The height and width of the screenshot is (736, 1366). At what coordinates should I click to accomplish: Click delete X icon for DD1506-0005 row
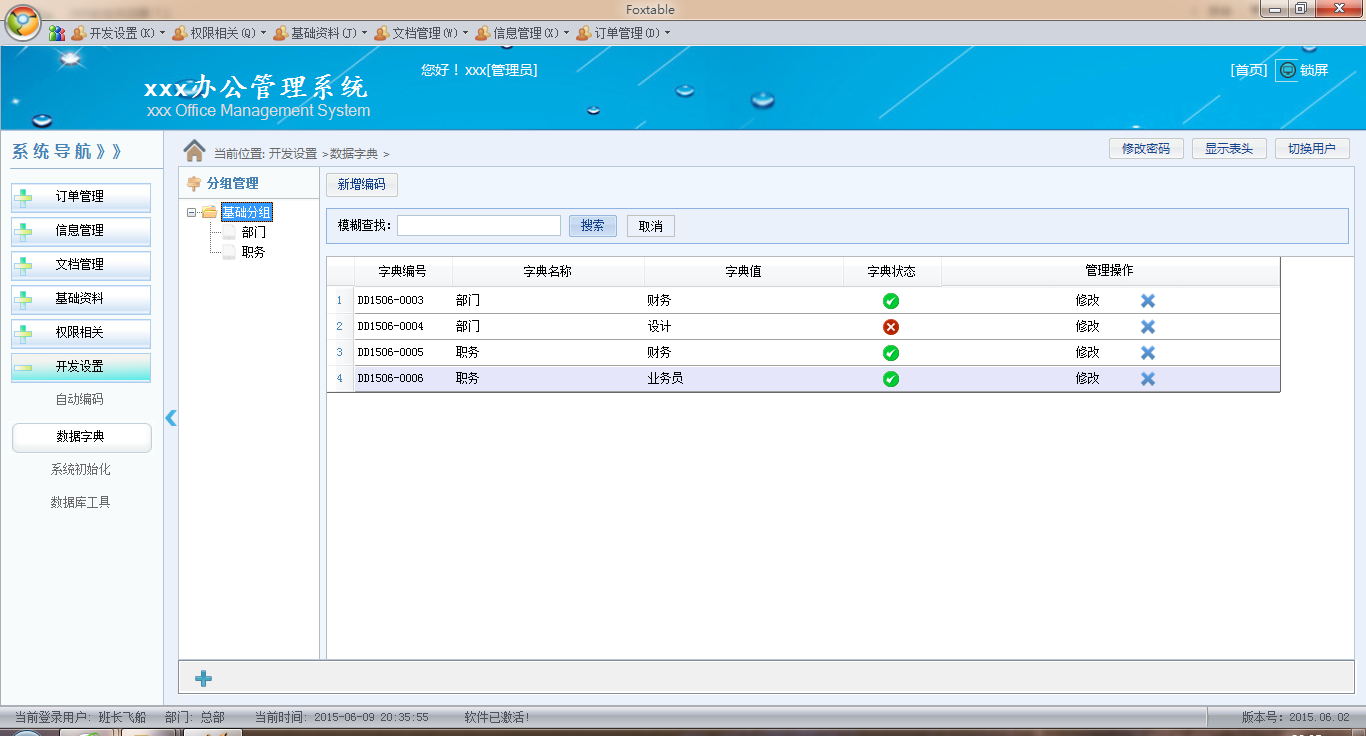click(x=1148, y=353)
